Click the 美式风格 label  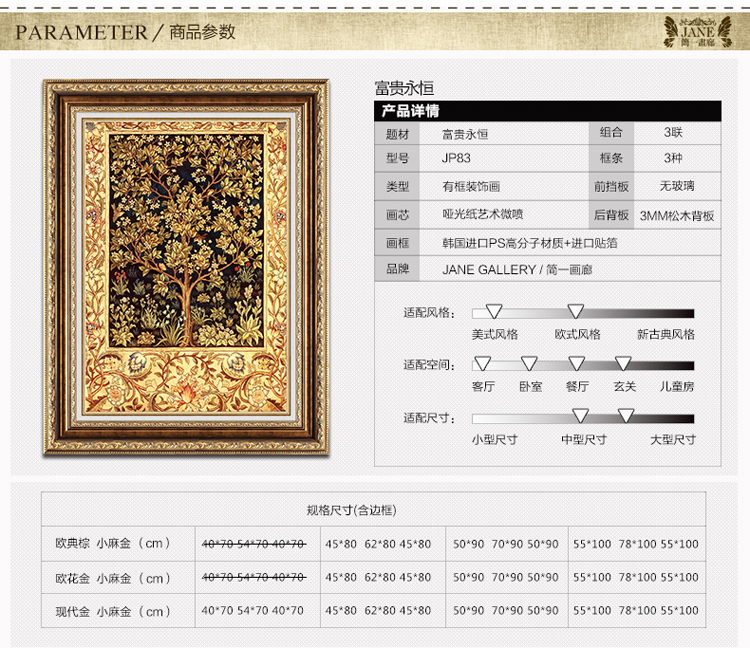495,334
